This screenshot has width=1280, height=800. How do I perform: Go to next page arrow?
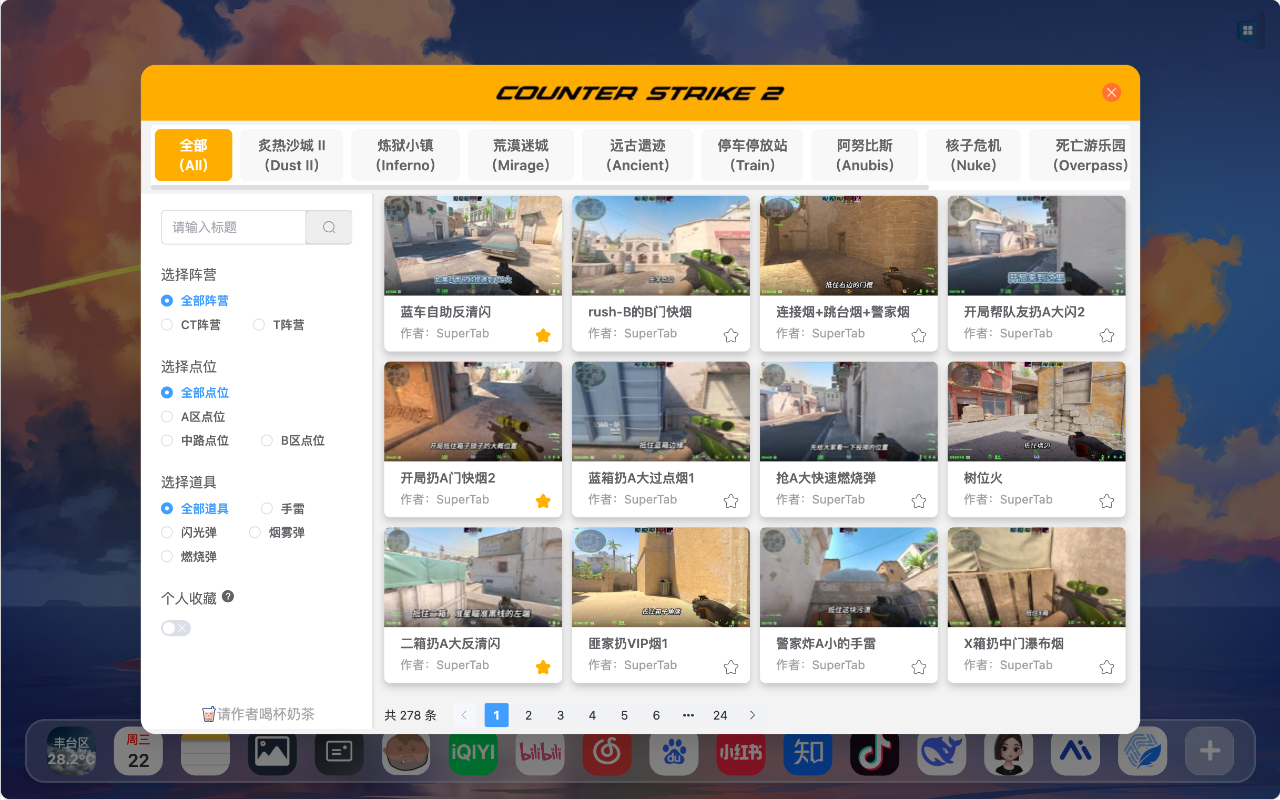[753, 715]
